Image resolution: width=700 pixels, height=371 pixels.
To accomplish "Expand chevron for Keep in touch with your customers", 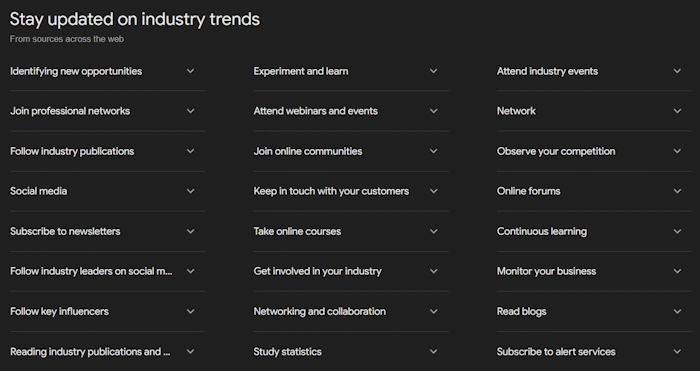I will click(433, 191).
